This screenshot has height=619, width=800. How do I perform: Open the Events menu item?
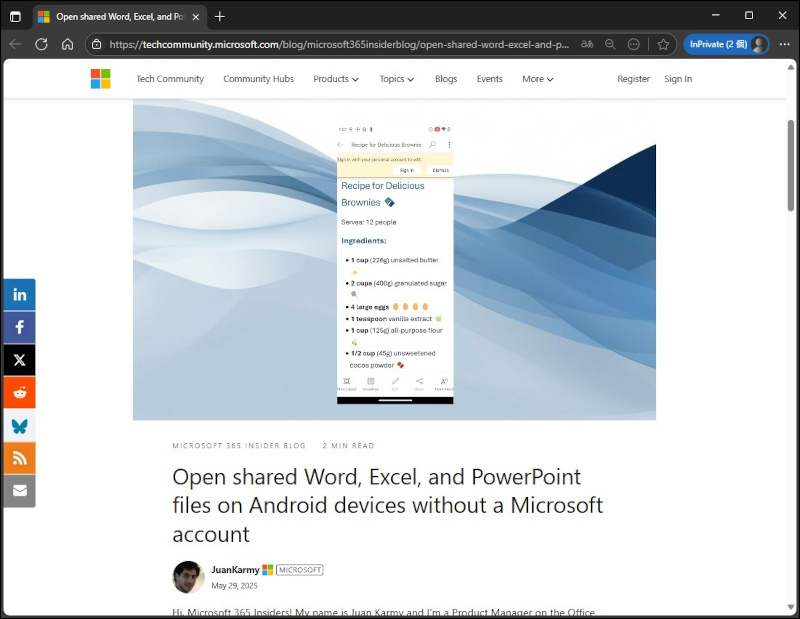coord(489,79)
